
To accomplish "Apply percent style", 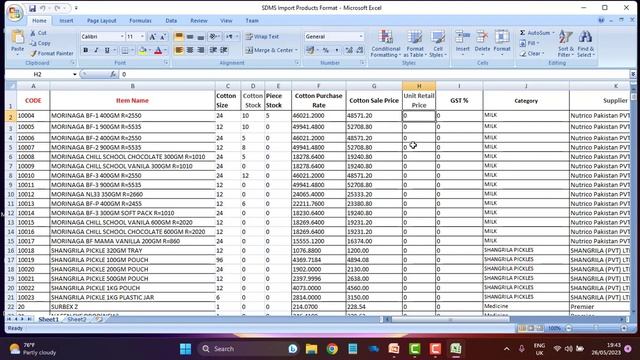I will pos(326,50).
